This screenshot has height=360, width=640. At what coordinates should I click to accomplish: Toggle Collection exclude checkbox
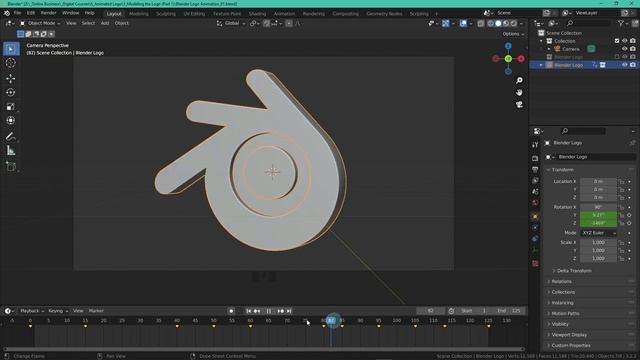pyautogui.click(x=617, y=41)
